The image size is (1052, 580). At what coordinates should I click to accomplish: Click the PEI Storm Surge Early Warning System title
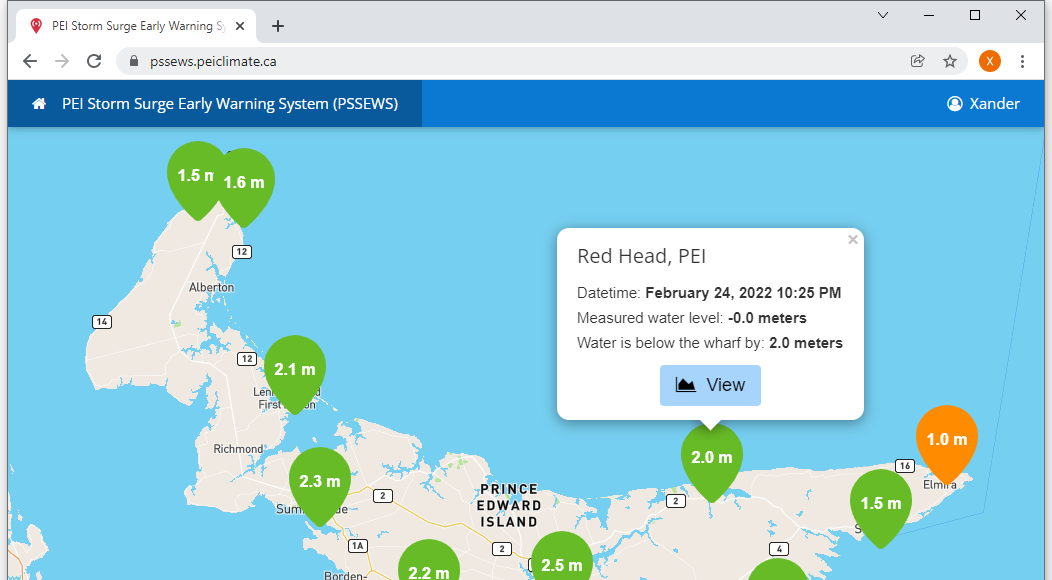pos(230,104)
